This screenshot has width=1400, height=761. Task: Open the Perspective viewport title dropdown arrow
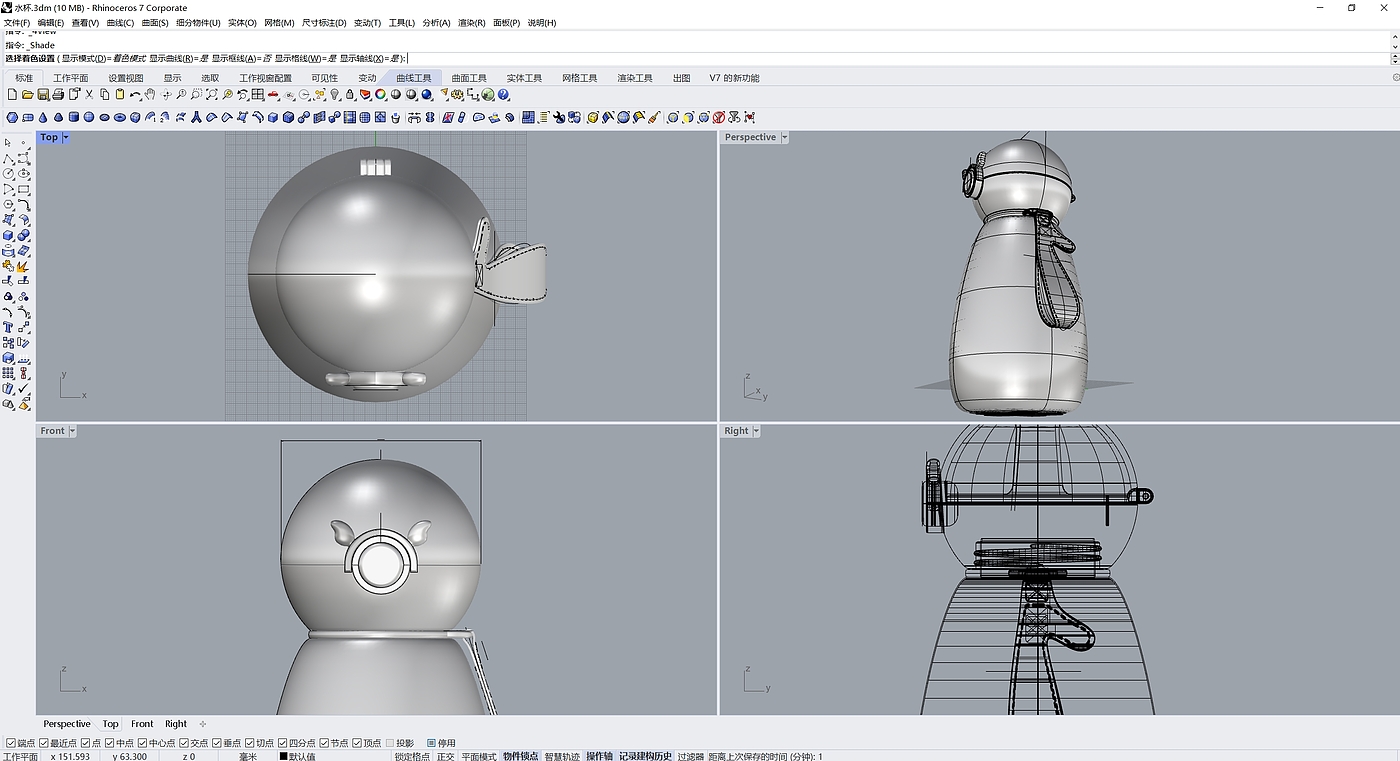(x=784, y=138)
